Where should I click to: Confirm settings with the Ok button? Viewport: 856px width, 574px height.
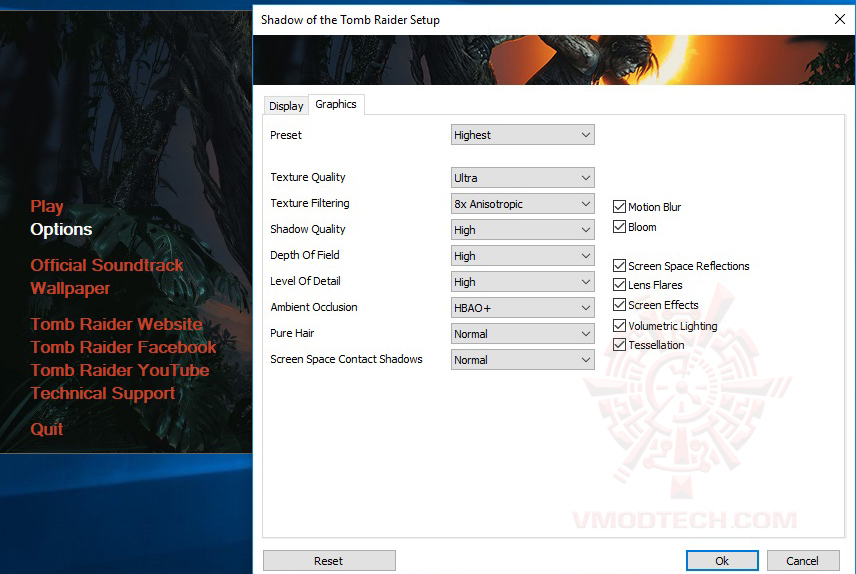click(x=722, y=561)
